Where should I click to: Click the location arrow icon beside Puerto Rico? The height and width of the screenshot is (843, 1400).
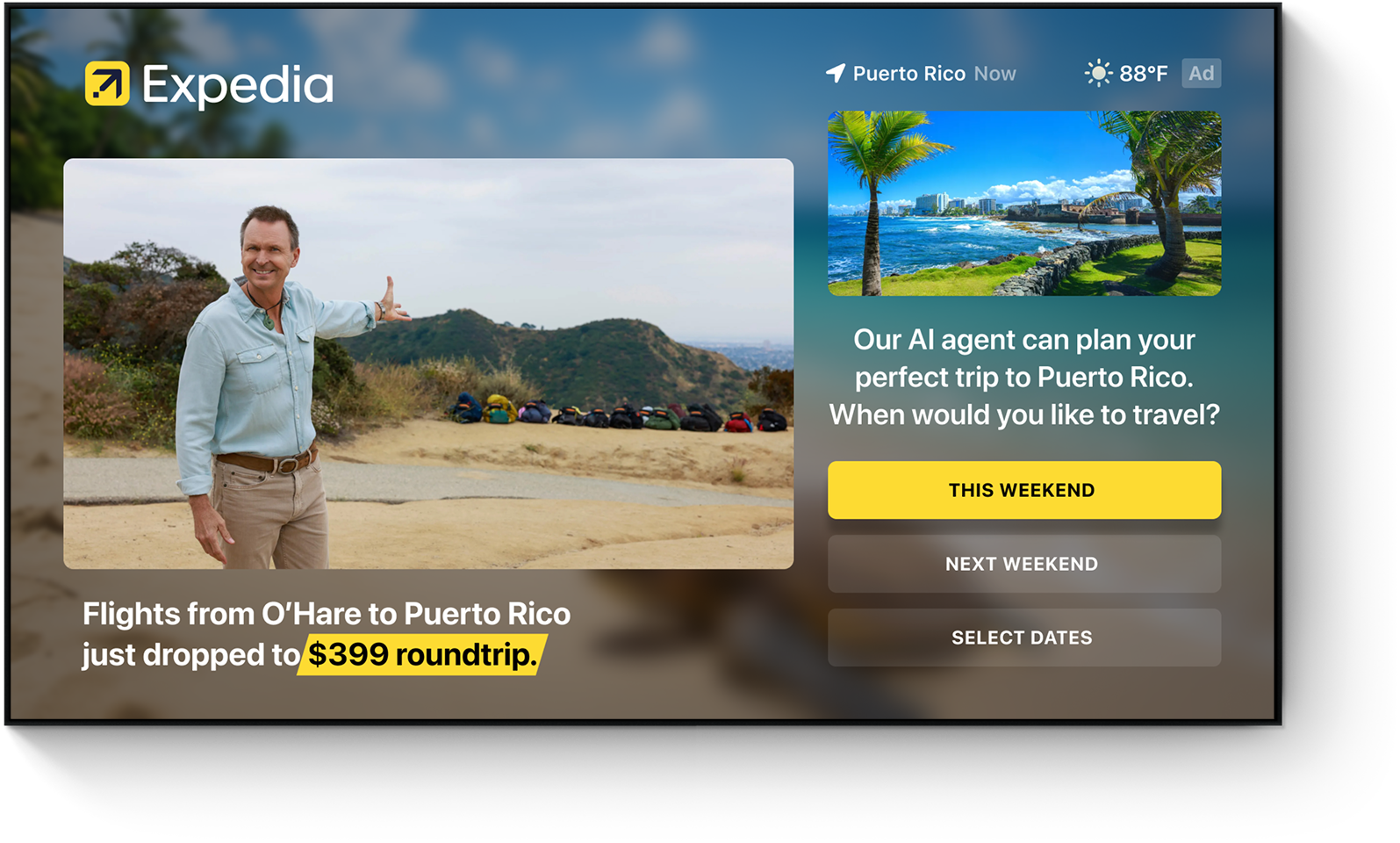pos(836,73)
